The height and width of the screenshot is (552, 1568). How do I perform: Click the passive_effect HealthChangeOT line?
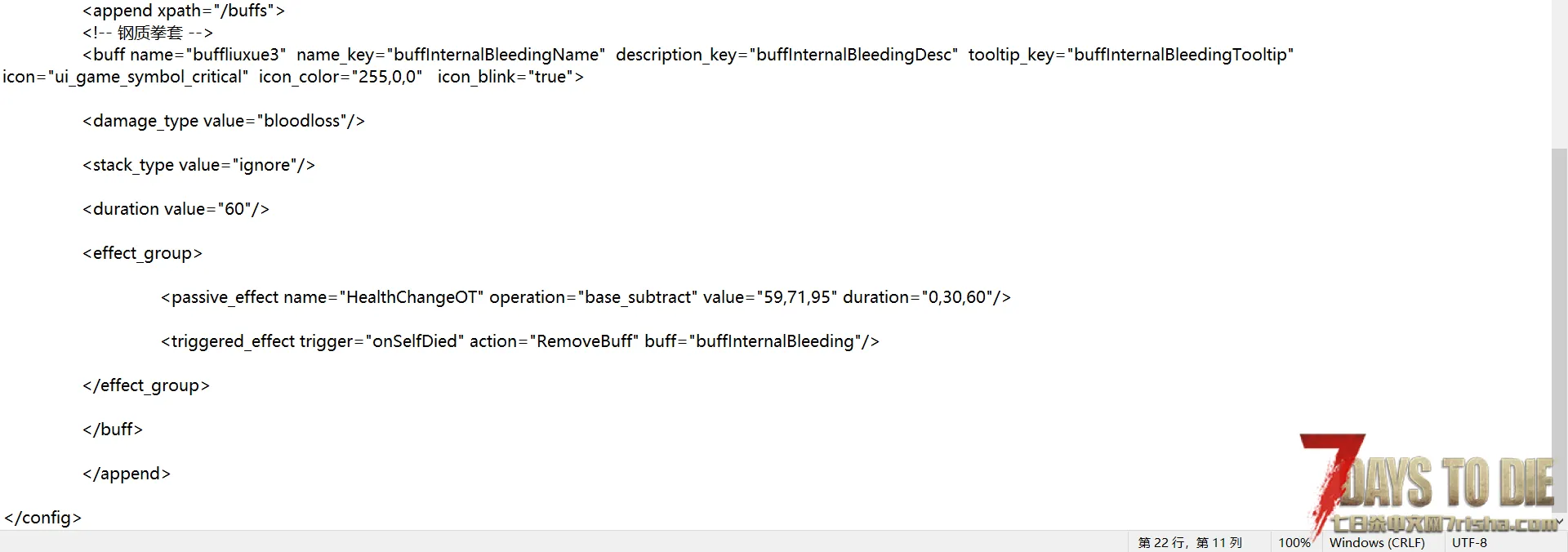[585, 297]
